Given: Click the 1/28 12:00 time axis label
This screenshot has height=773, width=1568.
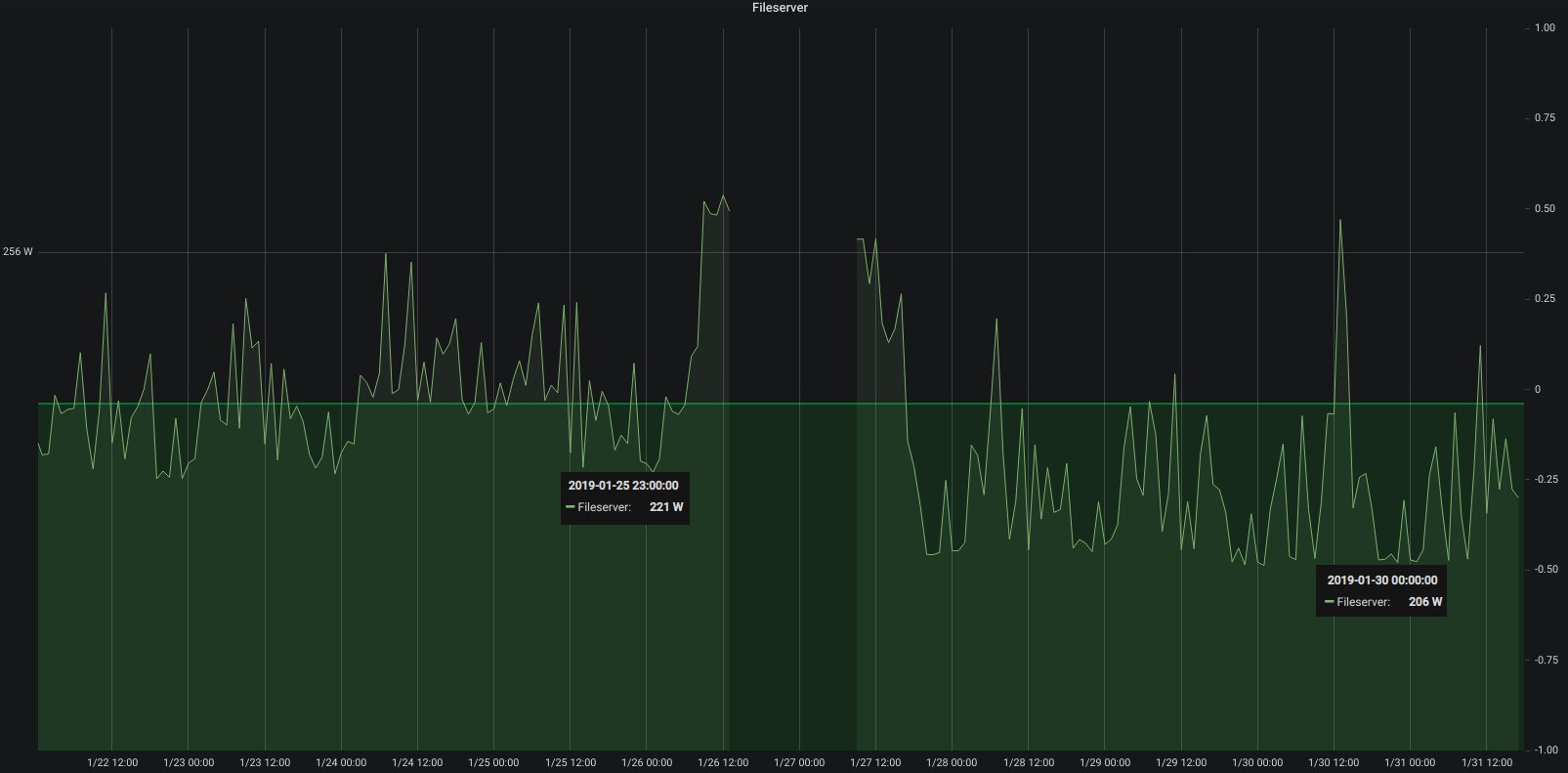Looking at the screenshot, I should (x=1029, y=762).
